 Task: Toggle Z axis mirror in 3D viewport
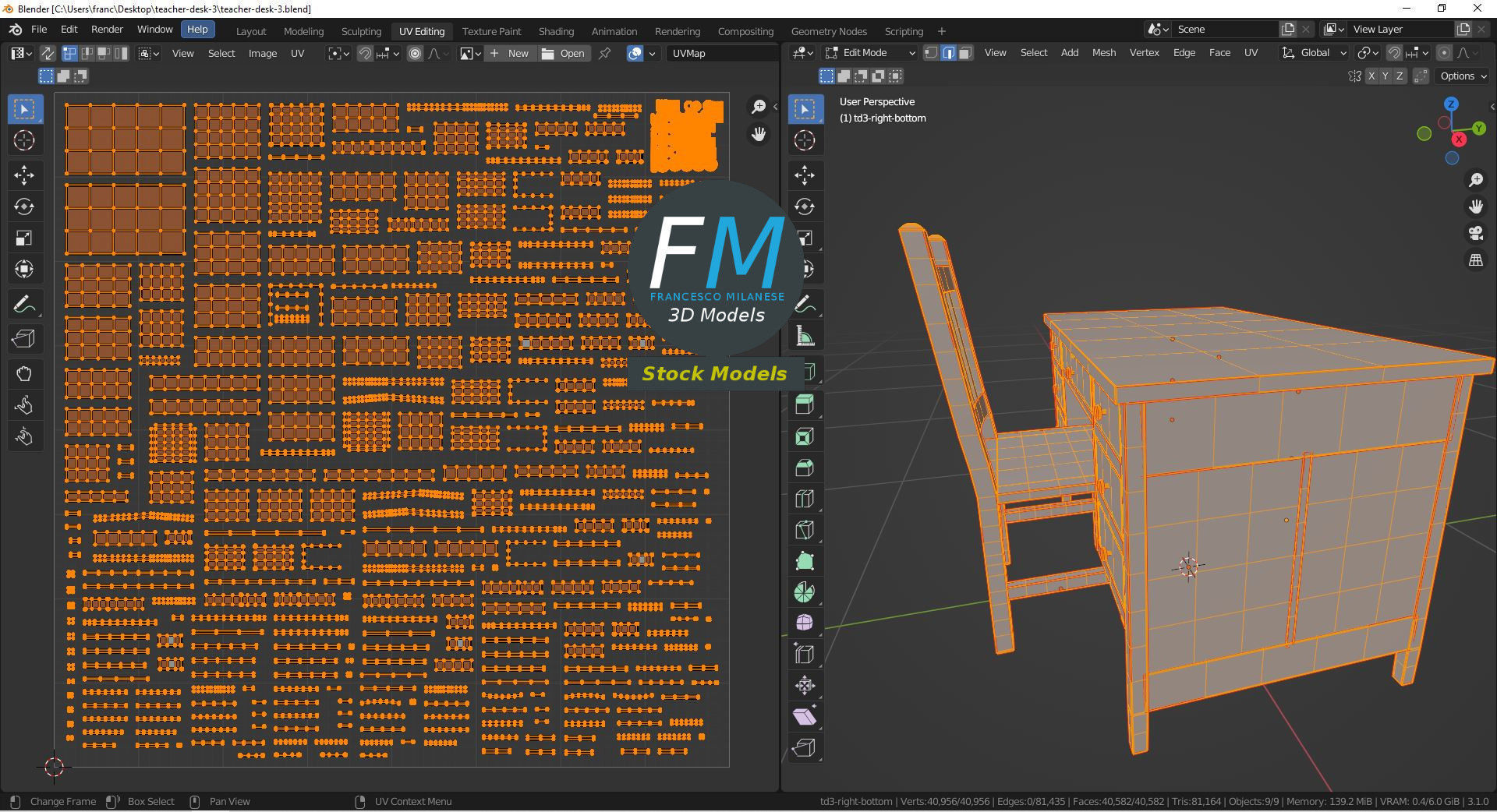1400,76
